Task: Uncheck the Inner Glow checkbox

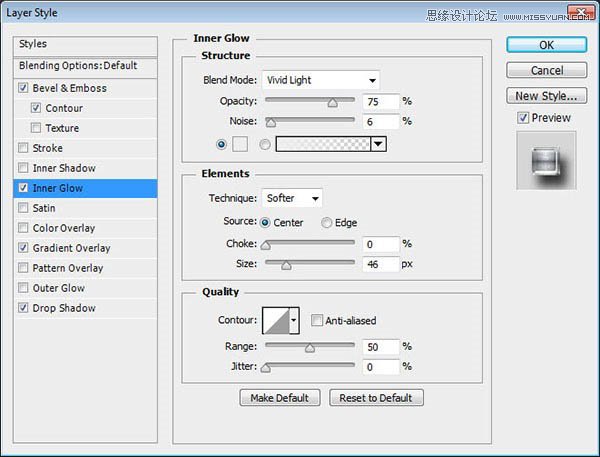Action: pos(23,188)
